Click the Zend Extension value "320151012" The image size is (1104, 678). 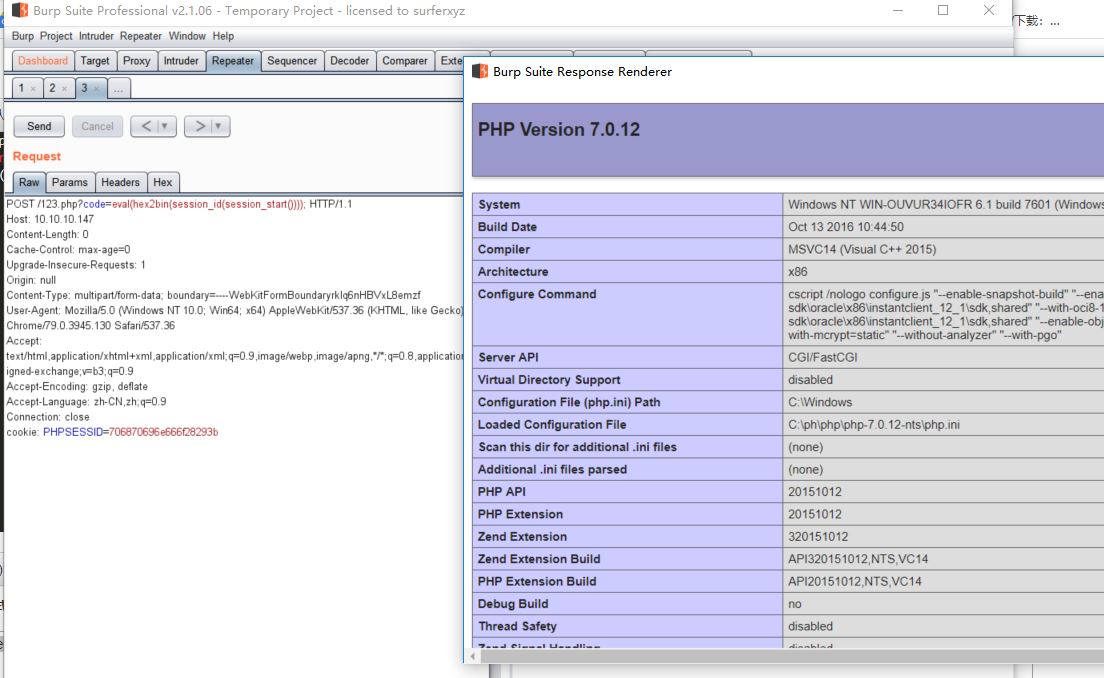point(818,536)
